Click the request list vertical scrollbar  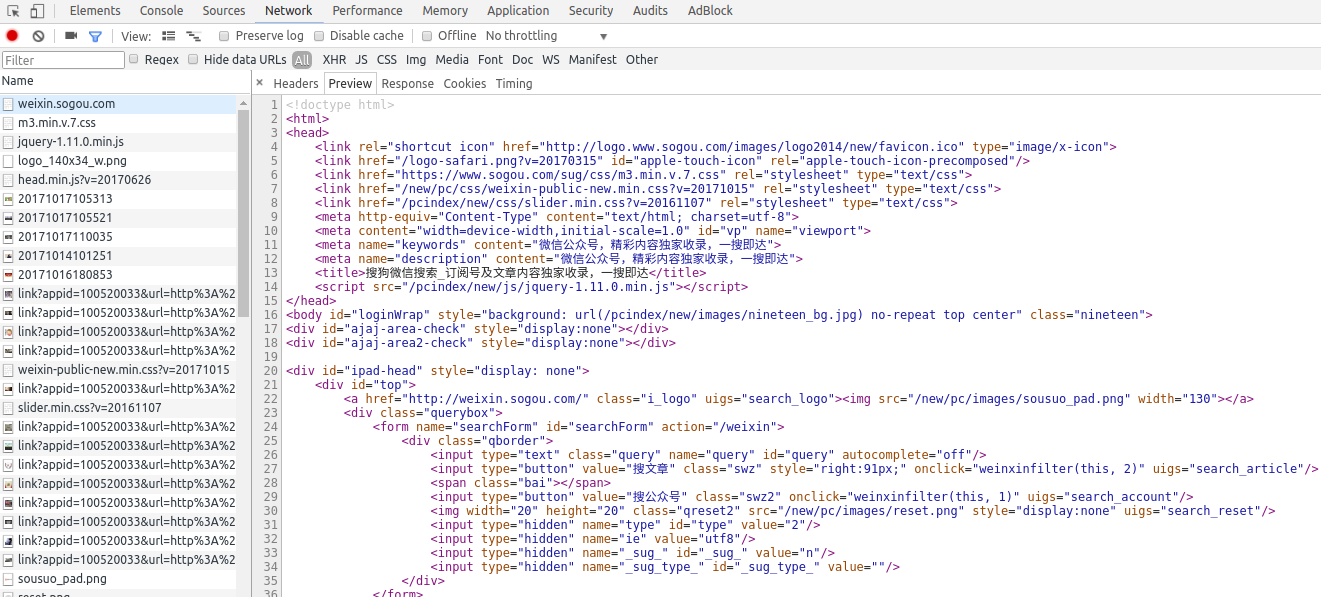243,200
